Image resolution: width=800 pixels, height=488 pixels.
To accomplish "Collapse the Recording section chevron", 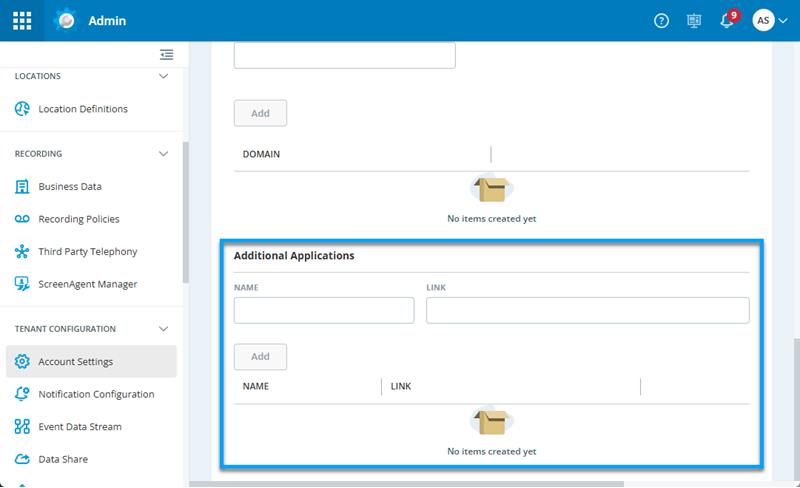I will pyautogui.click(x=164, y=154).
